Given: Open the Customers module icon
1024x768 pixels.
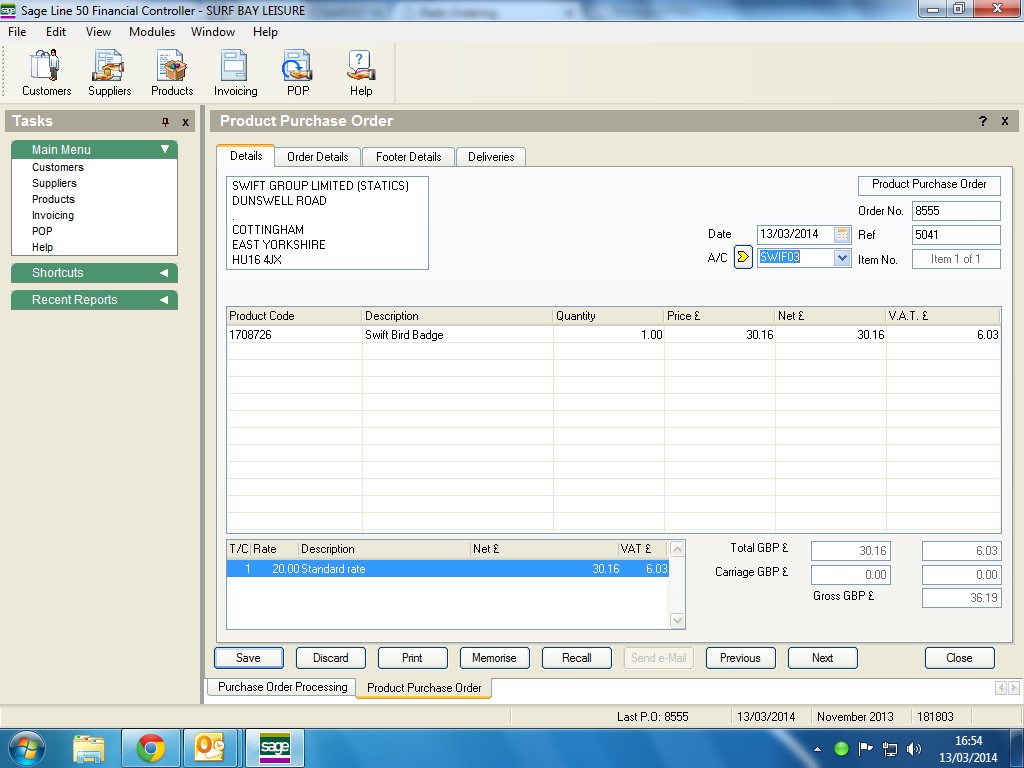Looking at the screenshot, I should pyautogui.click(x=46, y=73).
